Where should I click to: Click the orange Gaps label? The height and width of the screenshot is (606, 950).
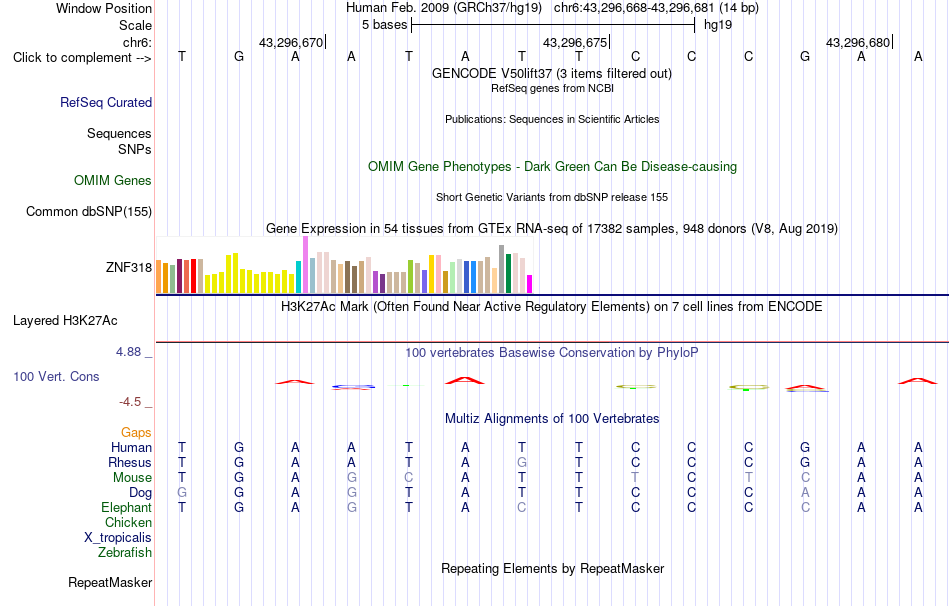pos(136,432)
